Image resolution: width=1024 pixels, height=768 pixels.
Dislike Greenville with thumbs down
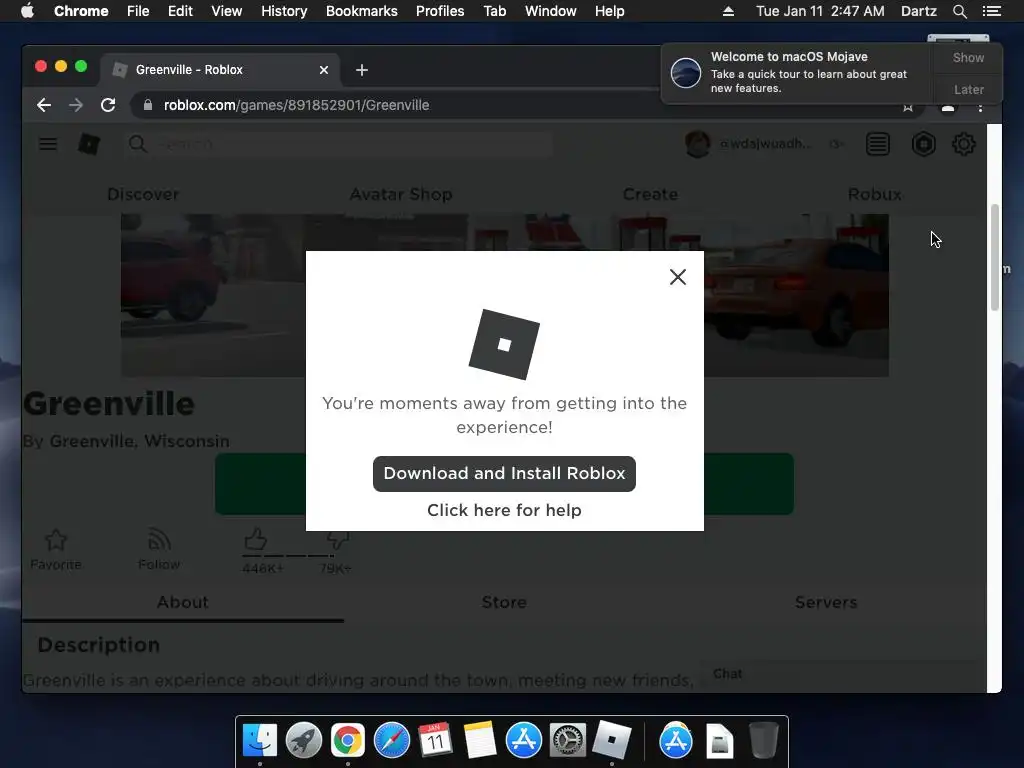(338, 540)
